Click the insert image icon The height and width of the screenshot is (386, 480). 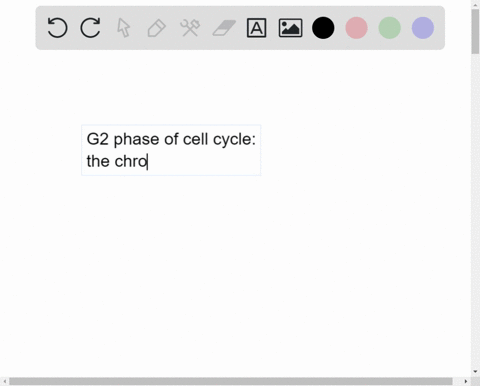point(290,28)
